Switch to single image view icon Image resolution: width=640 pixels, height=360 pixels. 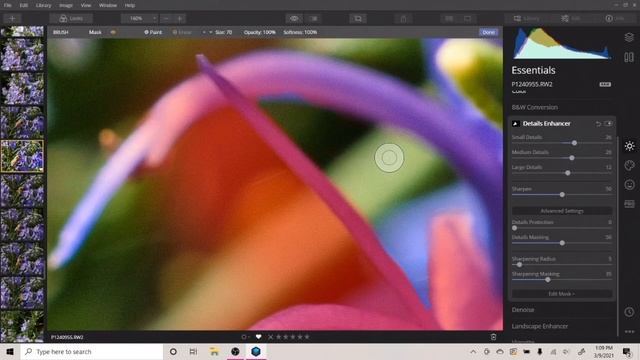[x=468, y=18]
